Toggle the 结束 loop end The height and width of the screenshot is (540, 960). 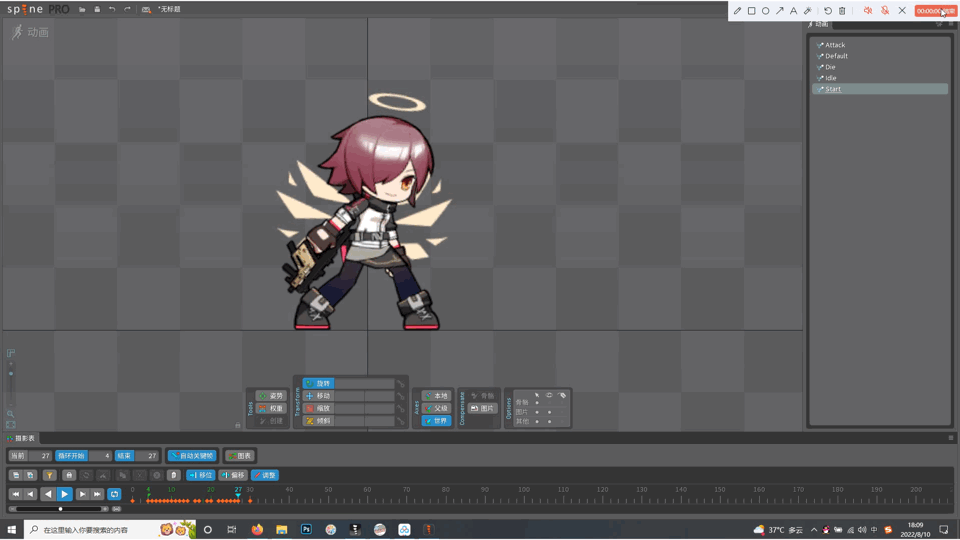tap(125, 456)
